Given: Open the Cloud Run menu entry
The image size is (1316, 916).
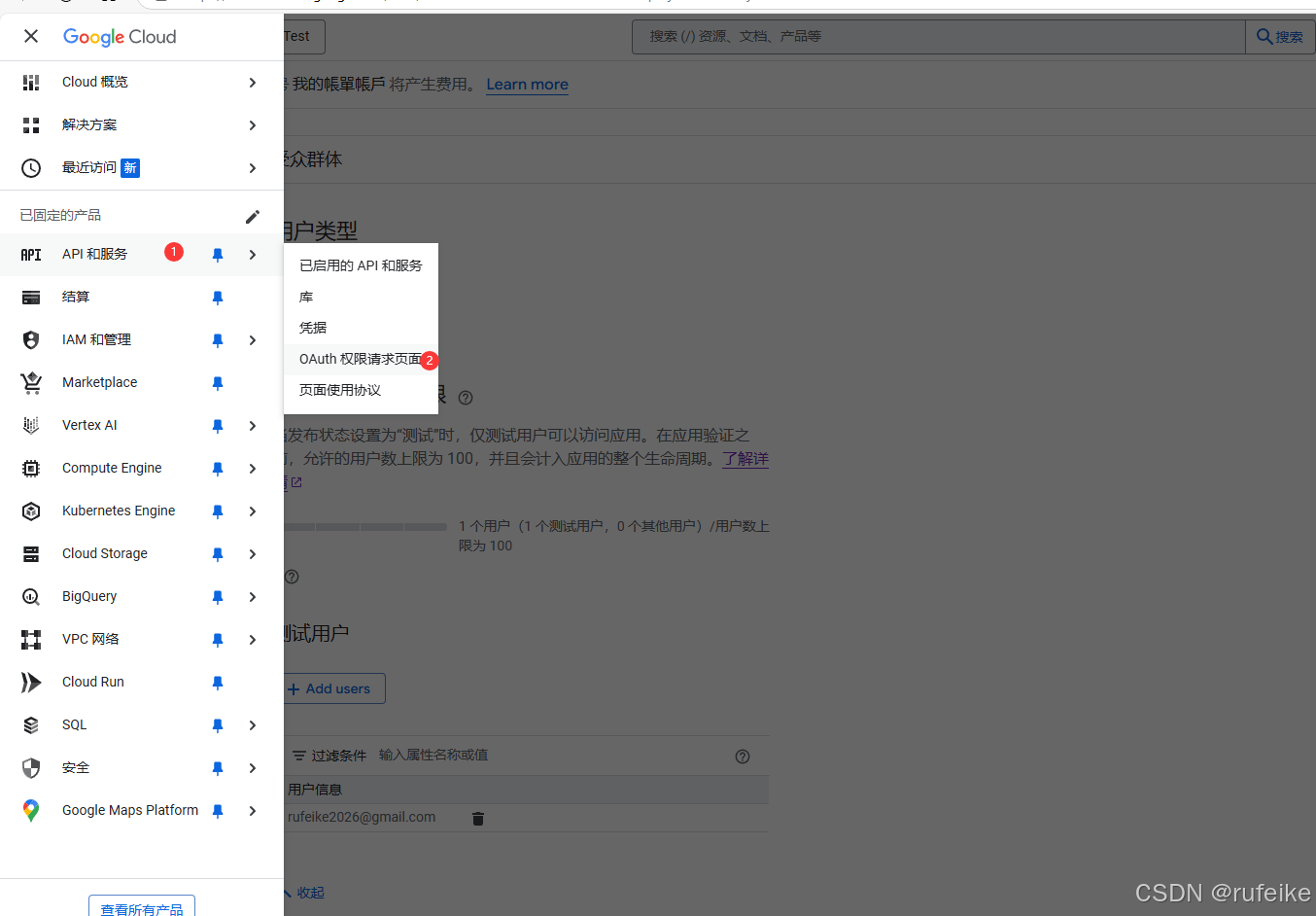Looking at the screenshot, I should tap(142, 683).
